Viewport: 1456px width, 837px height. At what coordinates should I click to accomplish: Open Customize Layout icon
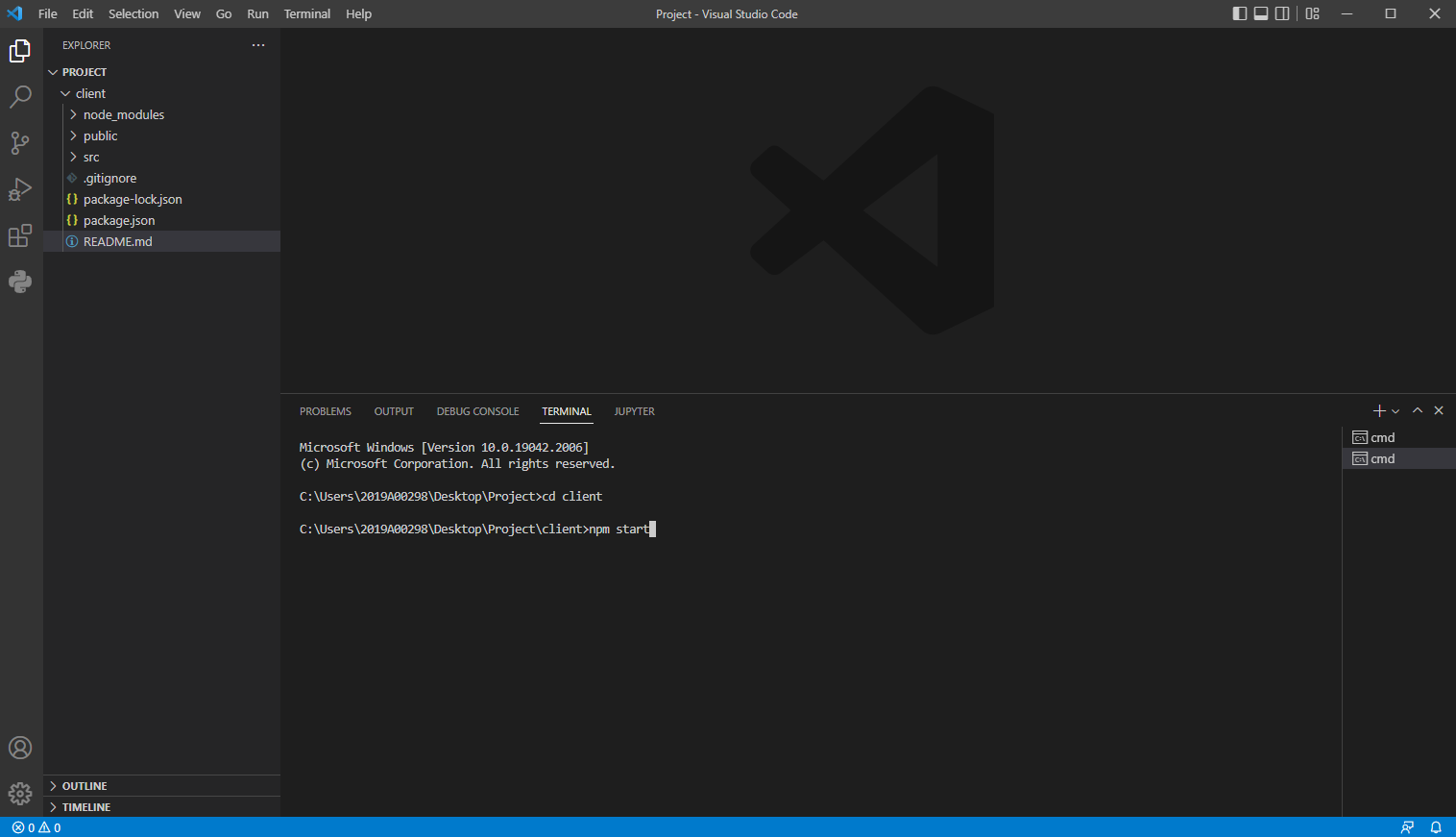point(1313,13)
